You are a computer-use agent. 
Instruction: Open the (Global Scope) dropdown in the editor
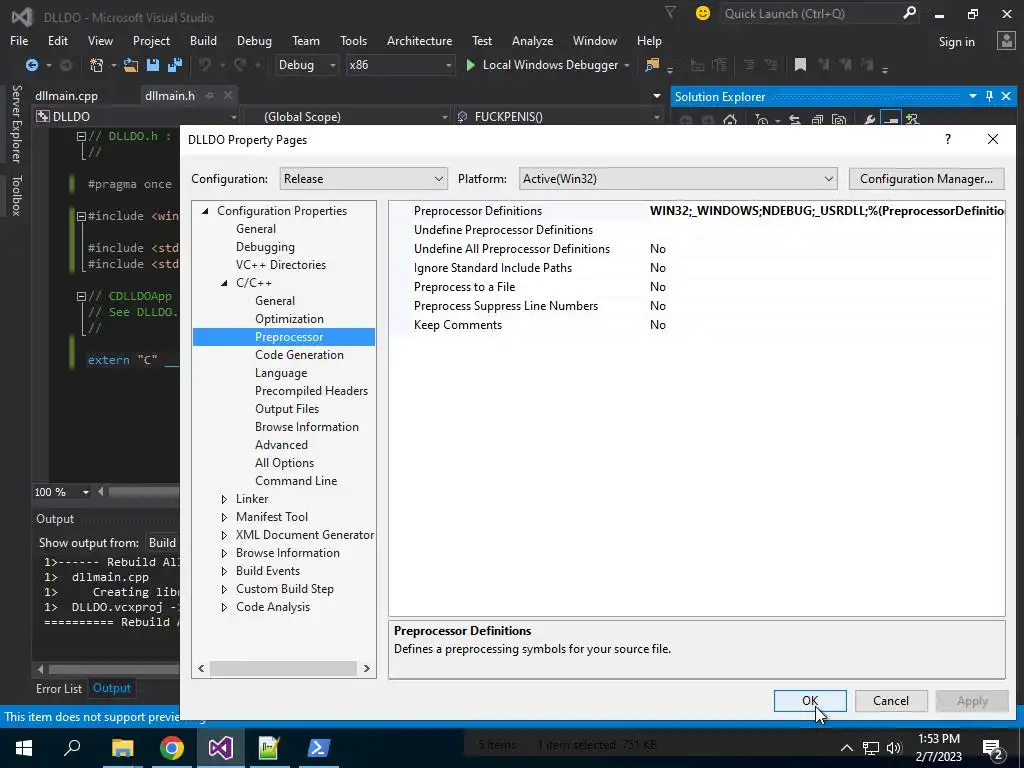[346, 117]
